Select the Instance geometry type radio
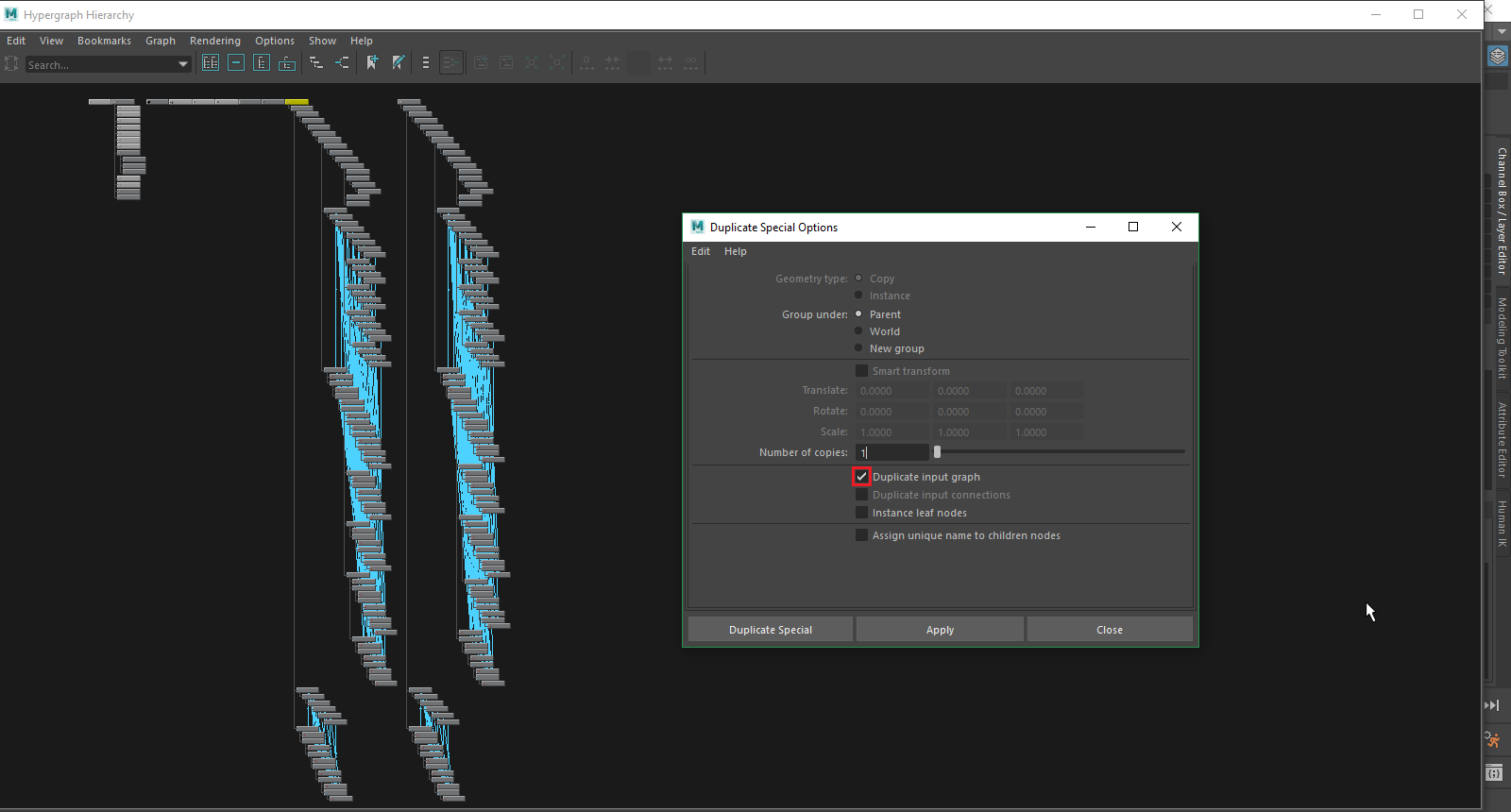The height and width of the screenshot is (812, 1511). [x=858, y=296]
